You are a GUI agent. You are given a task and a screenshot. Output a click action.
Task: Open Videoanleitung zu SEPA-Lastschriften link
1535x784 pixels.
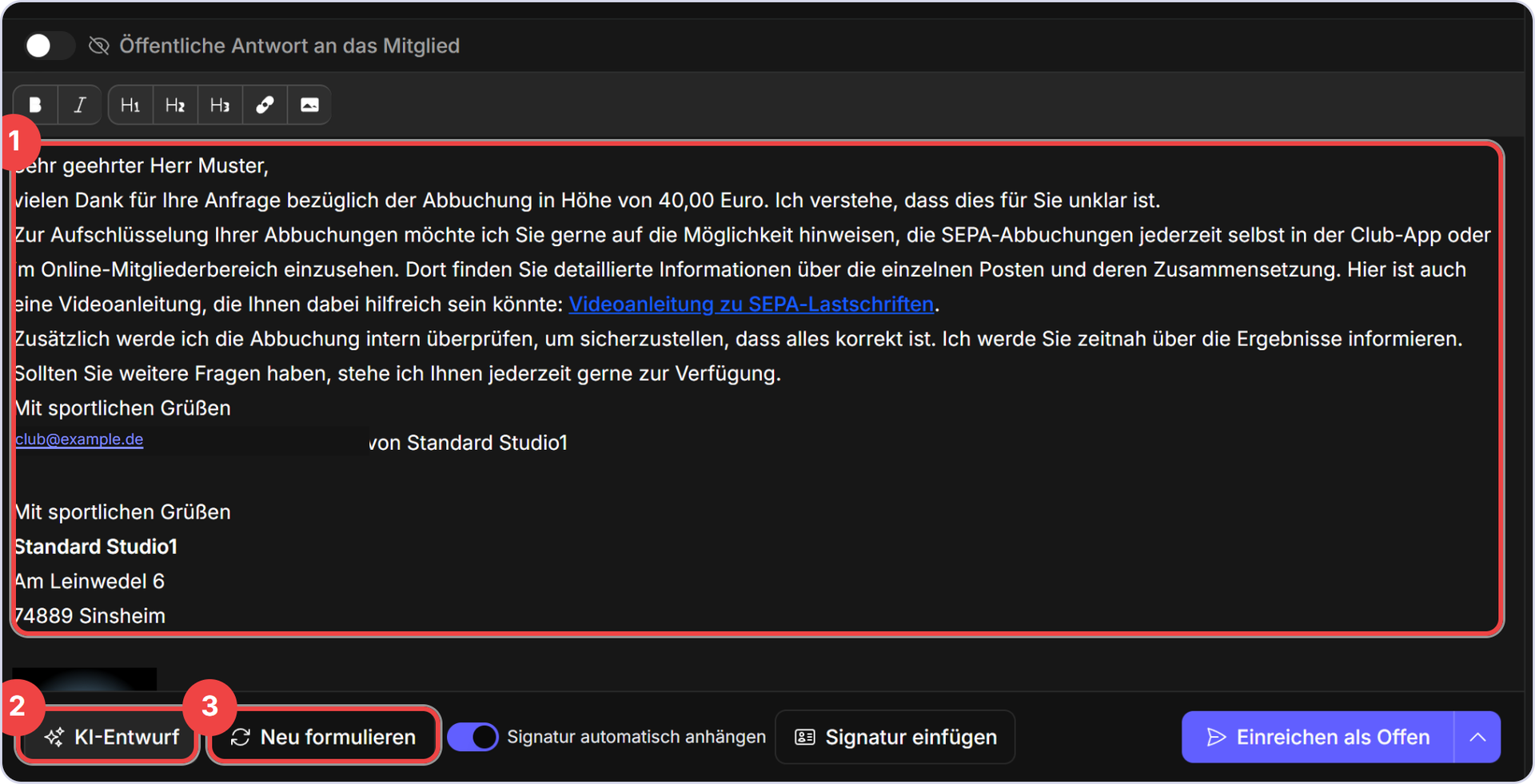[751, 304]
